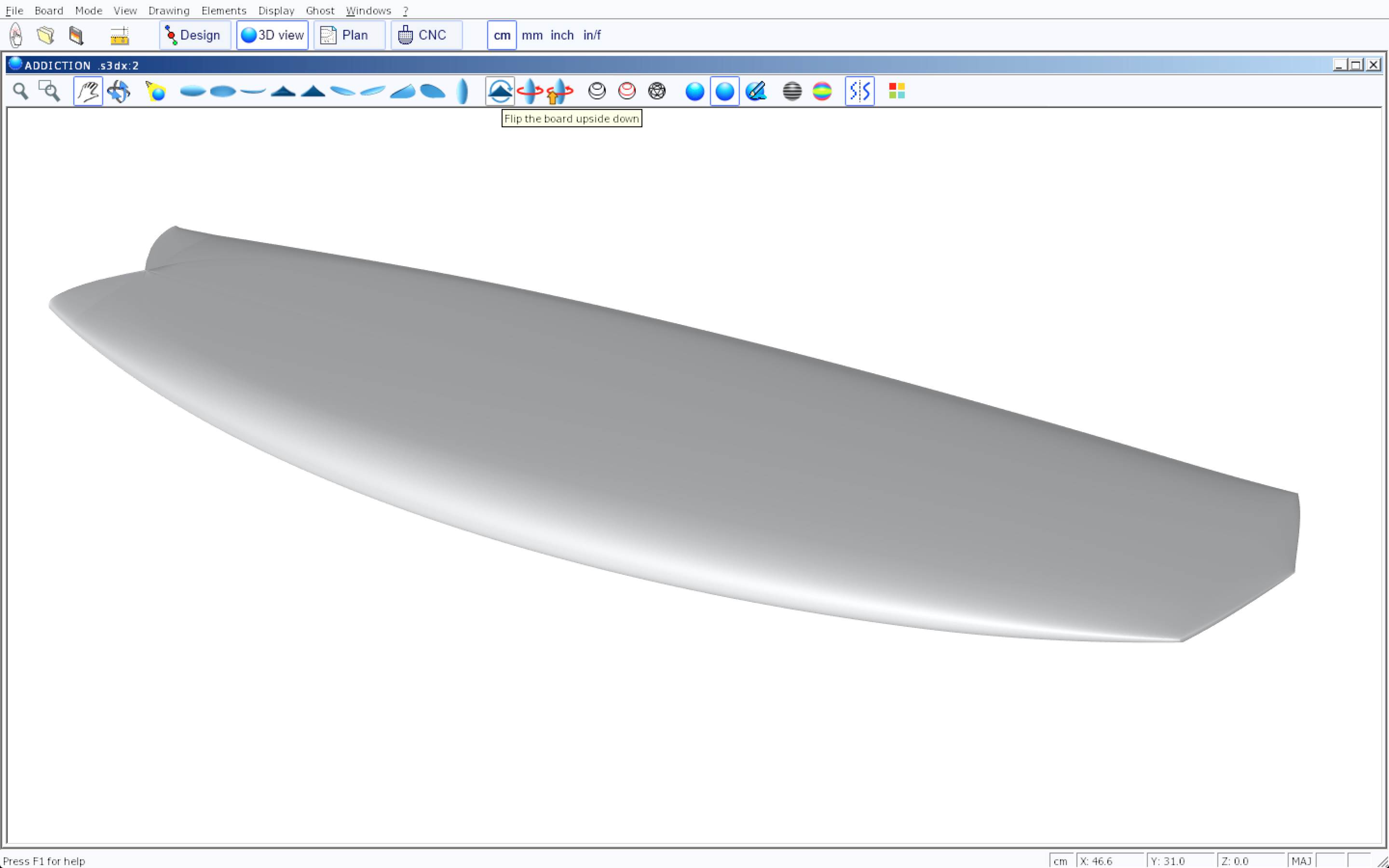Screen dimensions: 1389x868
Task: Click the flip board upside down icon
Action: pyautogui.click(x=499, y=91)
